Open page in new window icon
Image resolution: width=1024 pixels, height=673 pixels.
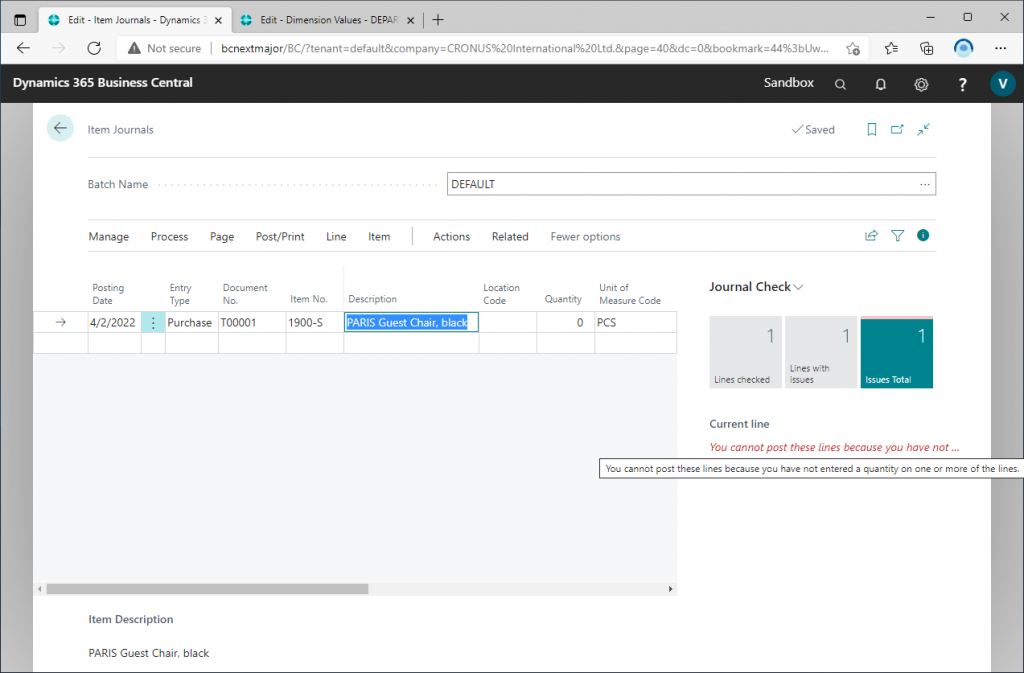[897, 129]
